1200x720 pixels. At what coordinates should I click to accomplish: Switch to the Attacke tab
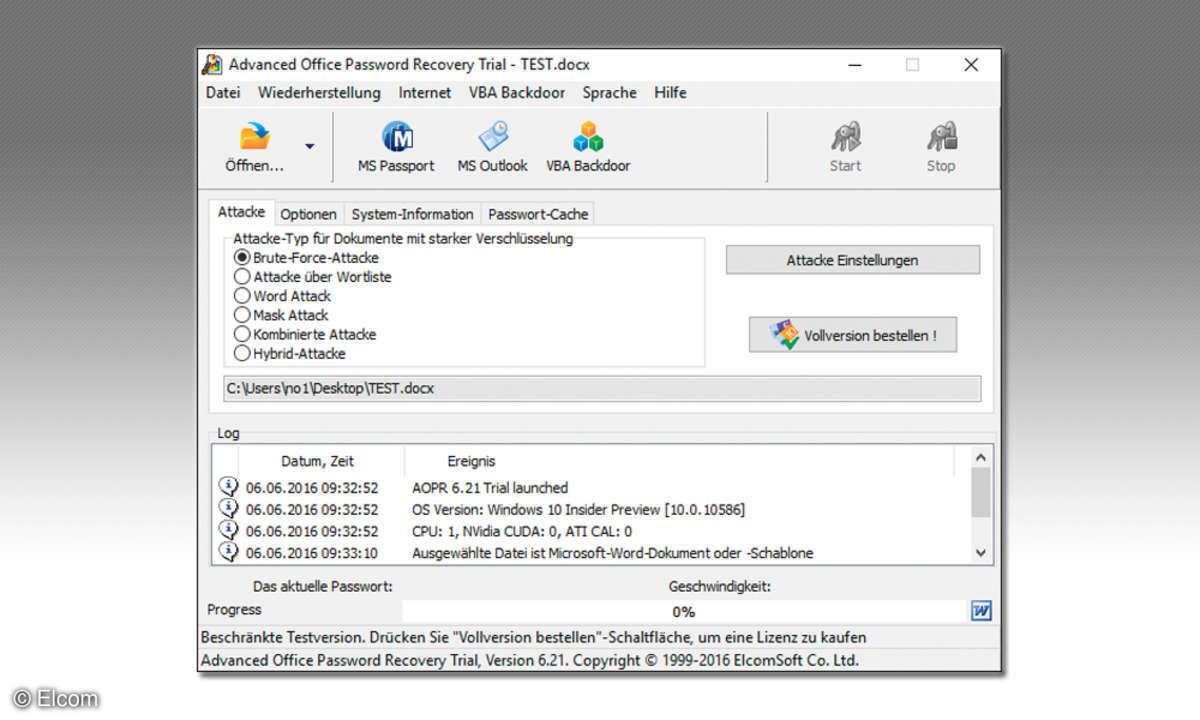(241, 212)
